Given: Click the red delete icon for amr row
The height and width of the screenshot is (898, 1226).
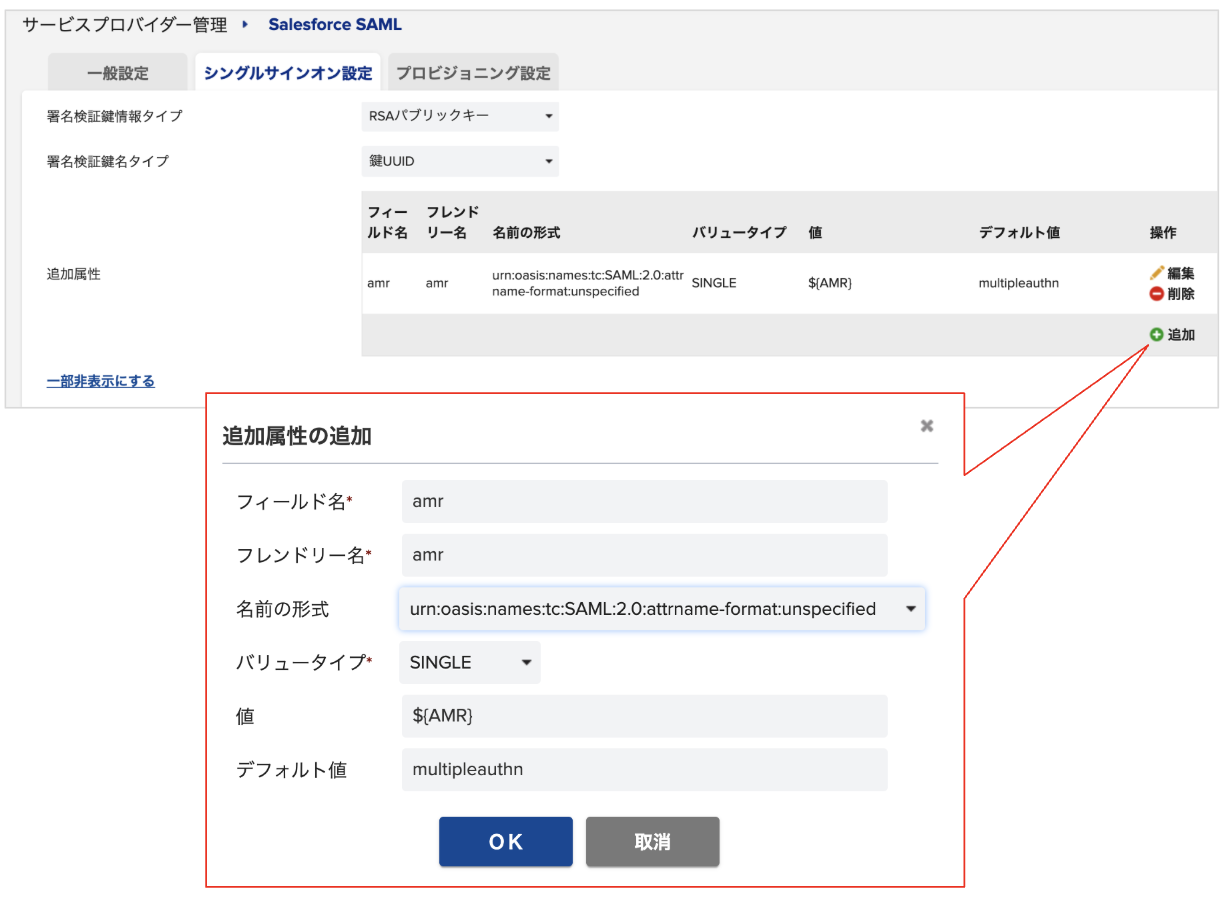Looking at the screenshot, I should 1157,294.
